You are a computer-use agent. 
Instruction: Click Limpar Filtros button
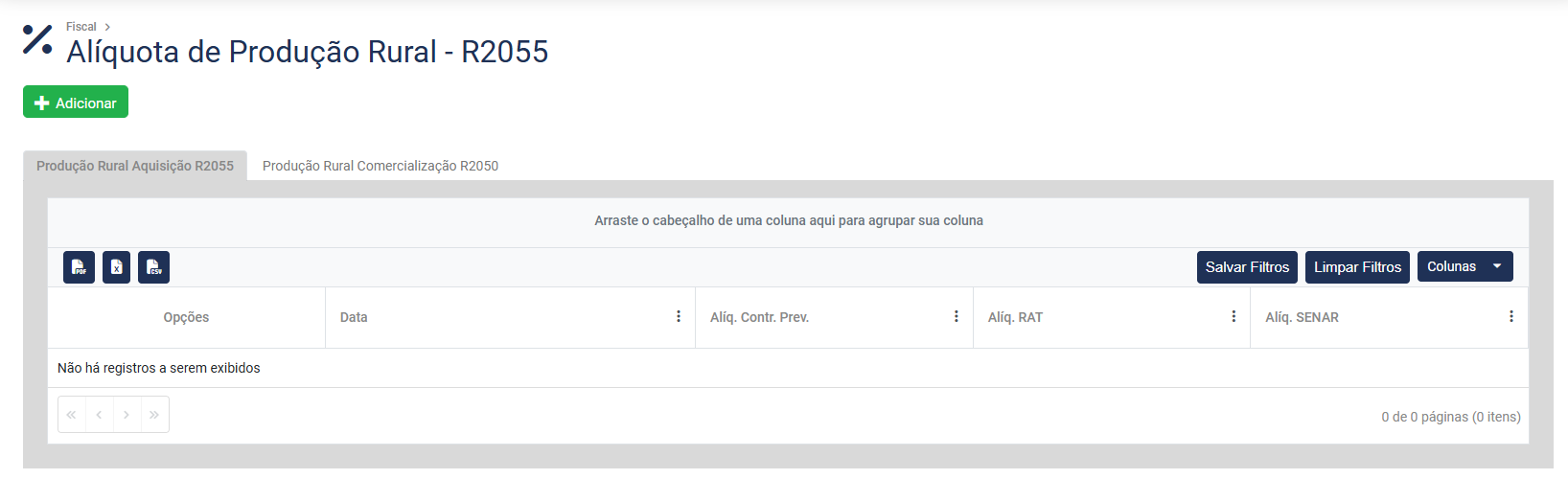(1357, 267)
